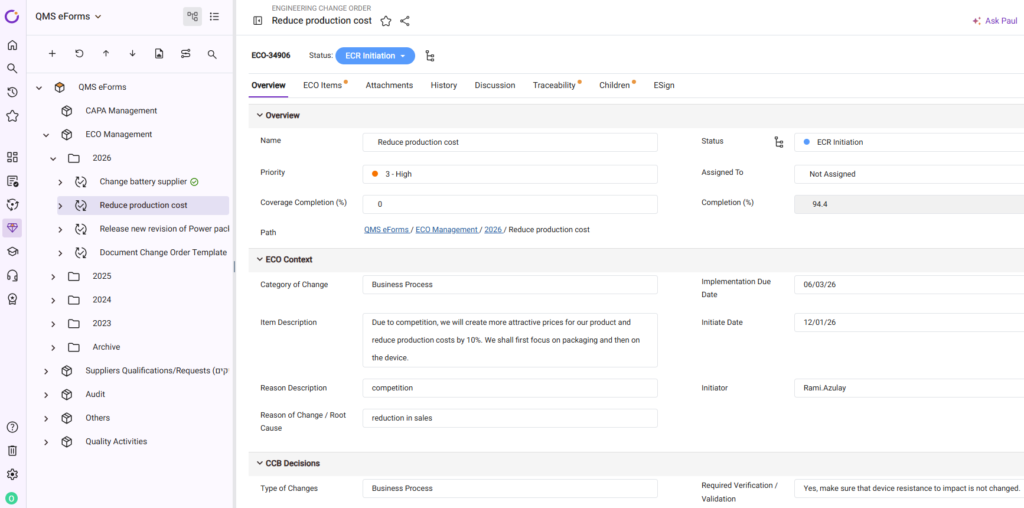Image resolution: width=1024 pixels, height=508 pixels.
Task: Open workflow diagram icon beside ECR Initiation status
Action: (430, 56)
